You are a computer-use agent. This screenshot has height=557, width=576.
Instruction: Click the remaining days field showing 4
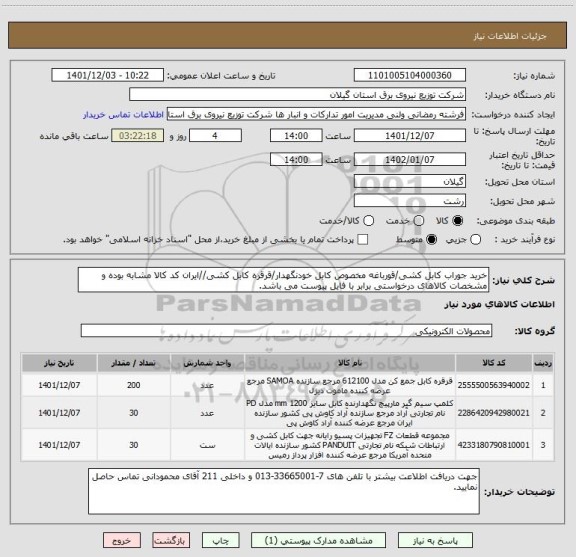point(215,136)
